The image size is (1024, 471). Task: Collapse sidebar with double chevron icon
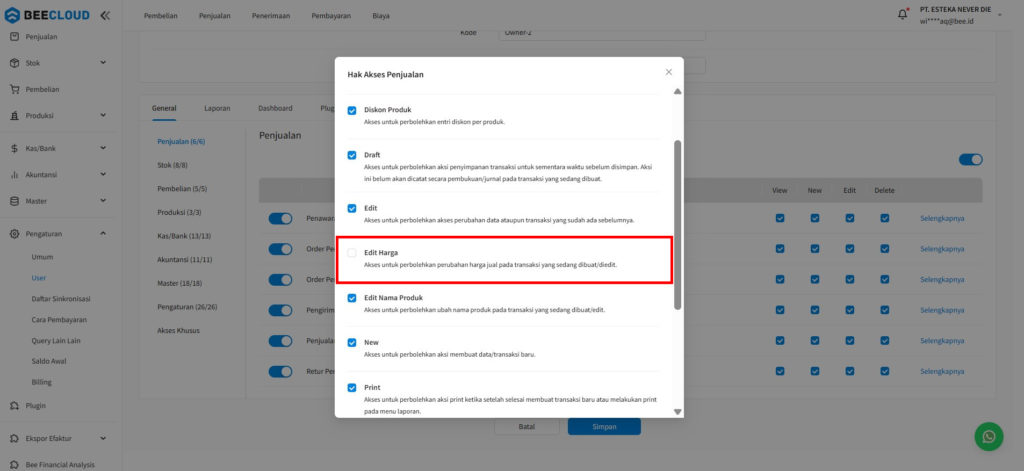coord(105,15)
